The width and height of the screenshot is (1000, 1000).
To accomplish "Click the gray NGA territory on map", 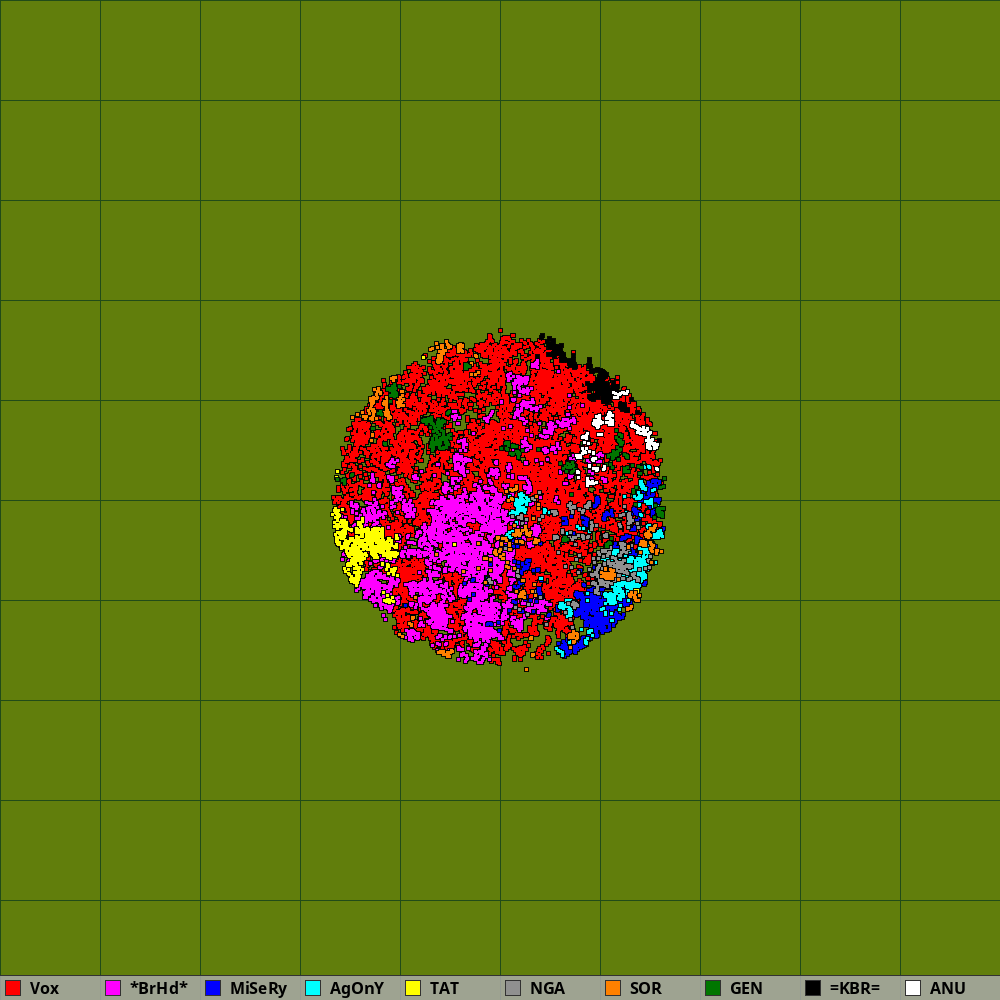I will (612, 562).
